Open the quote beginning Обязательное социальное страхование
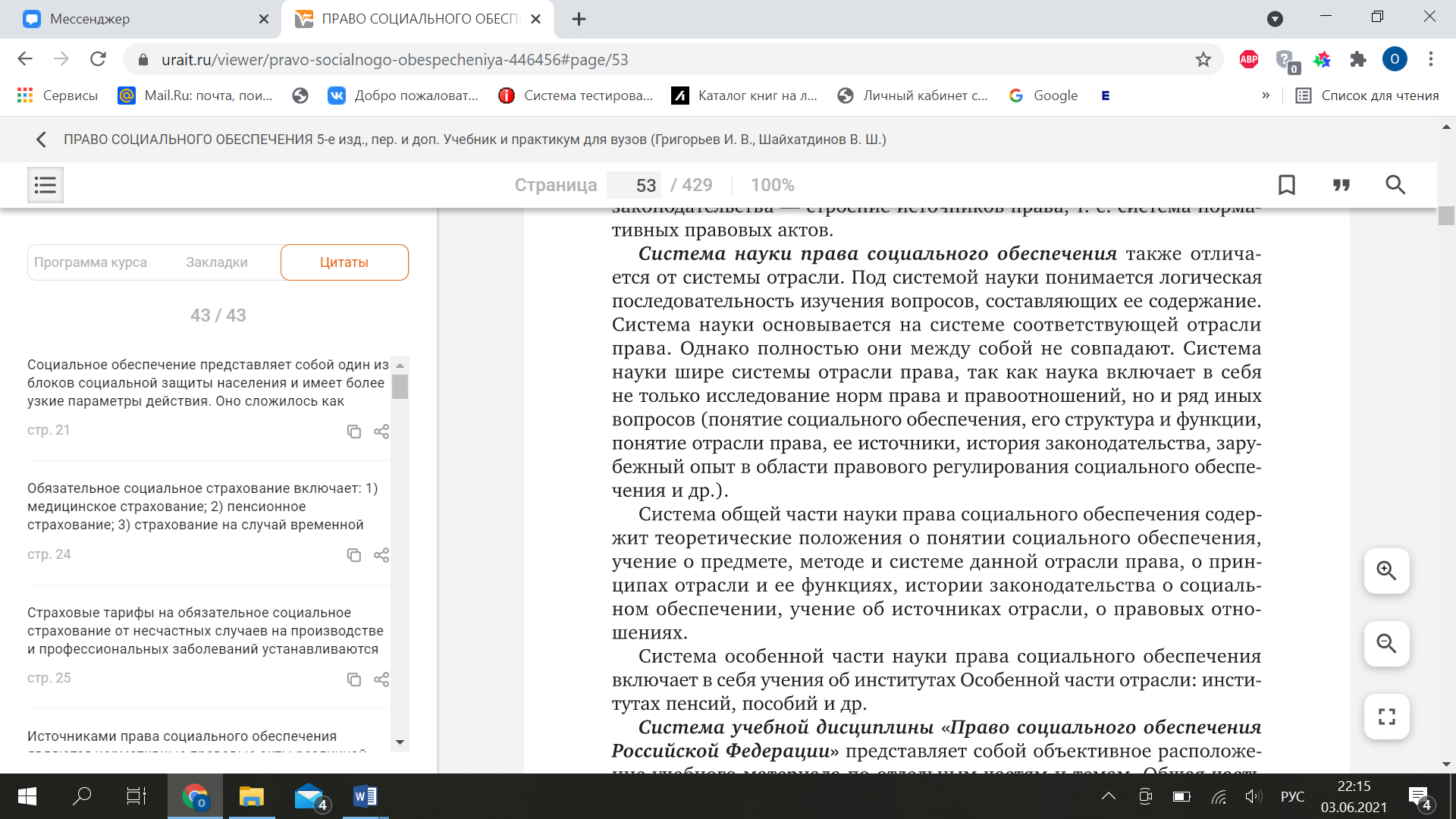This screenshot has height=819, width=1456. click(202, 507)
